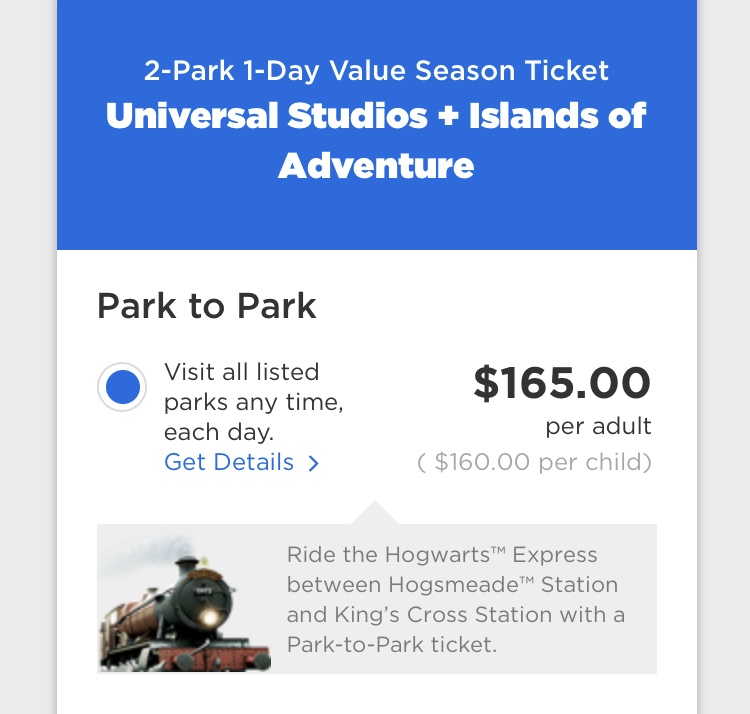
Task: Click the $165.00 adult price
Action: pyautogui.click(x=562, y=383)
